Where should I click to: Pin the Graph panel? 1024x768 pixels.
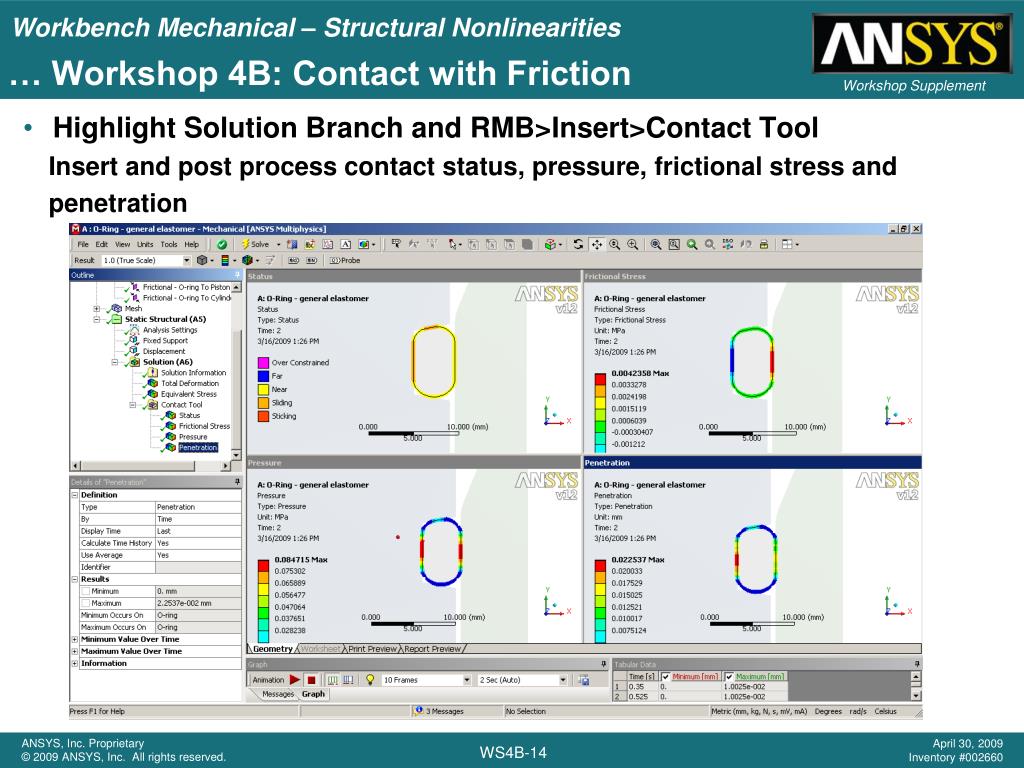603,664
